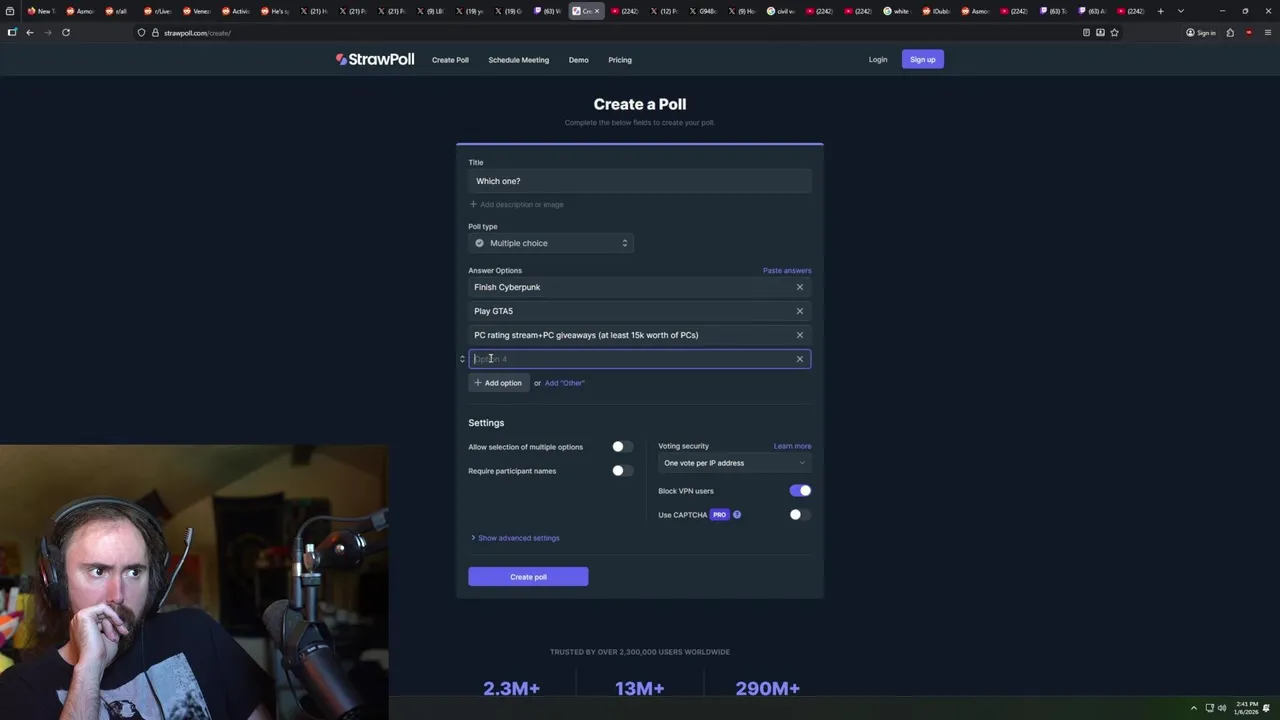Click the taskbar volume speaker icon

1223,708
